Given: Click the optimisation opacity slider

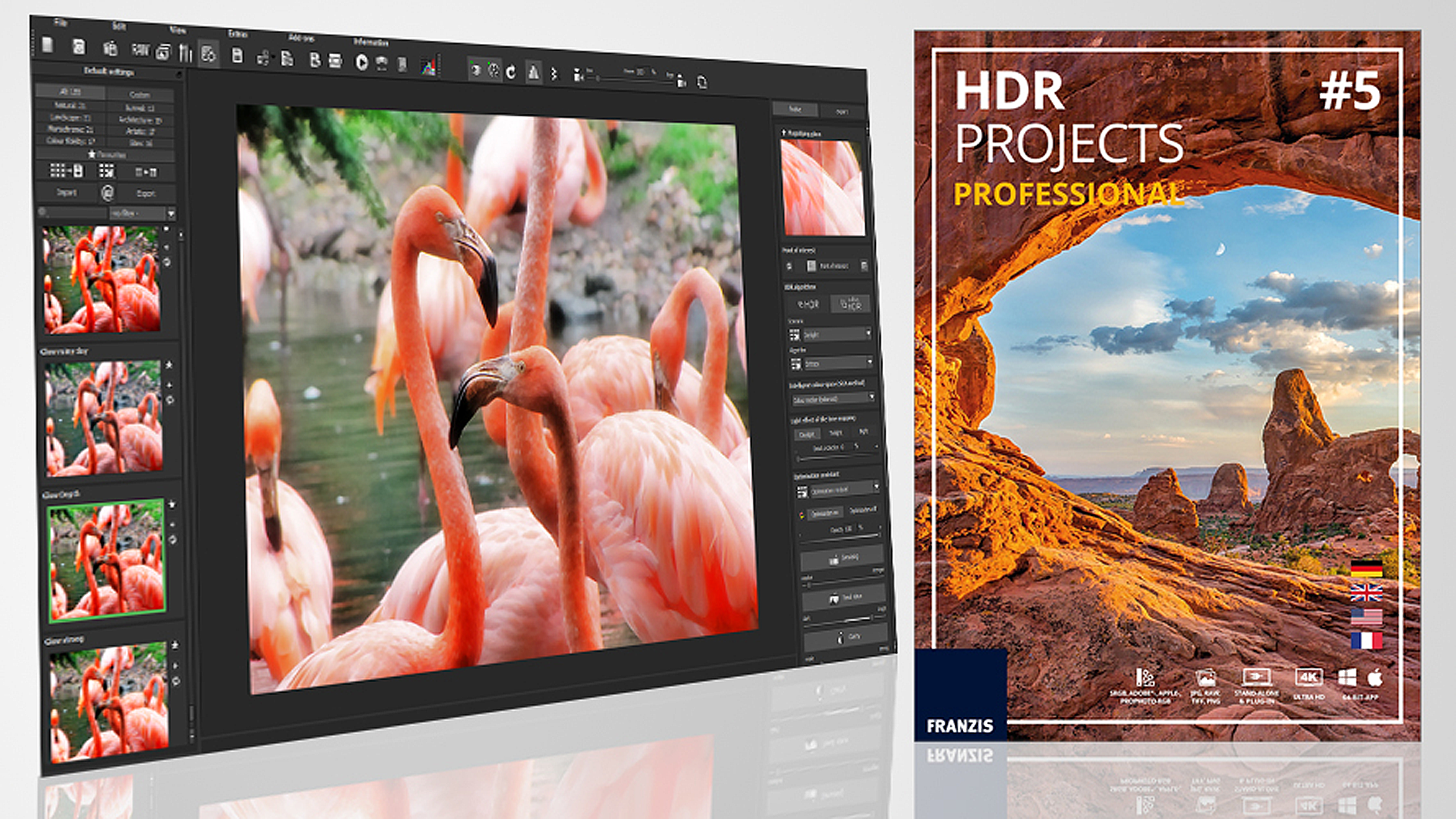Looking at the screenshot, I should coord(841,538).
